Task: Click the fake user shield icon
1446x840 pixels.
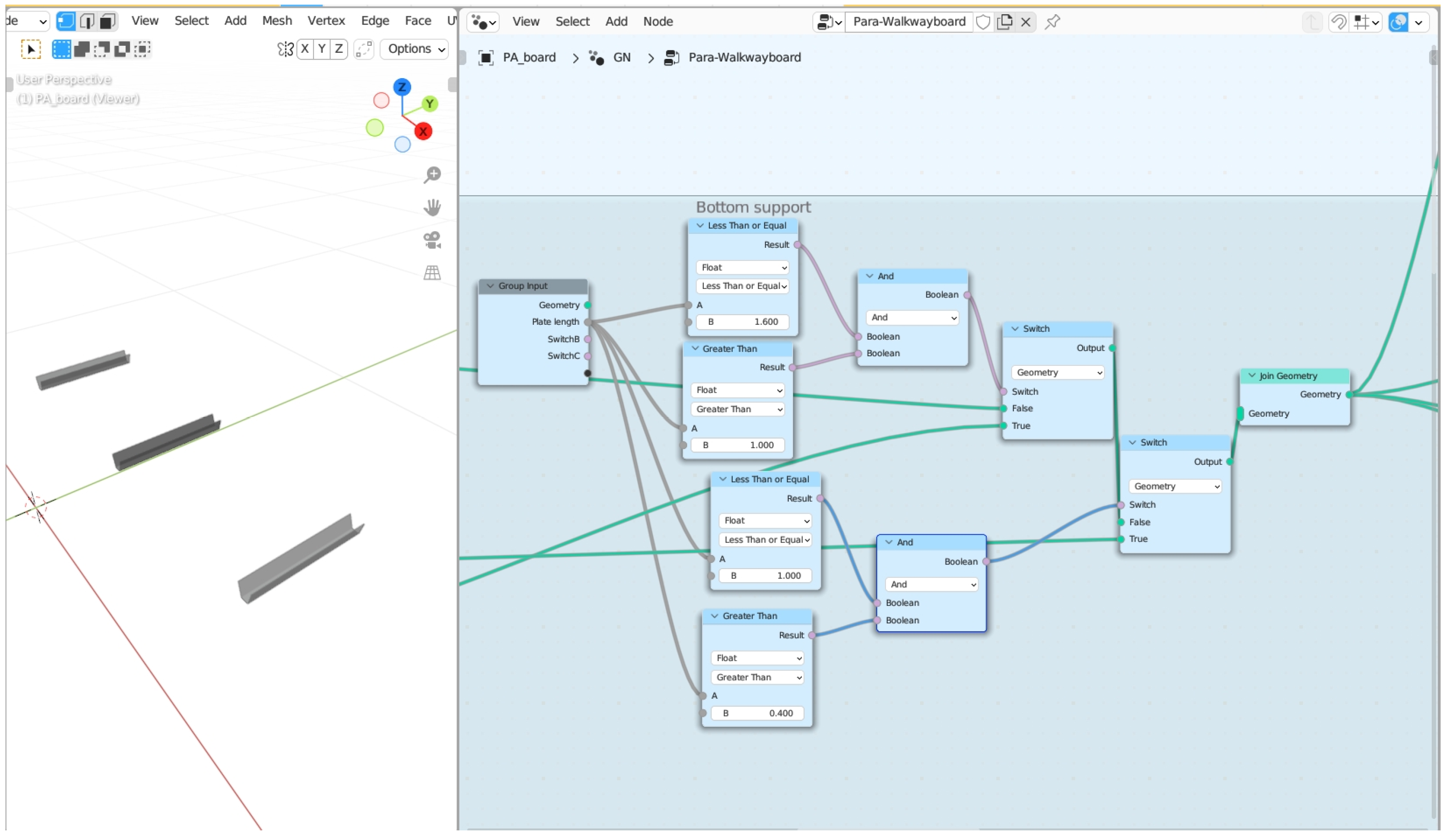Action: tap(983, 22)
